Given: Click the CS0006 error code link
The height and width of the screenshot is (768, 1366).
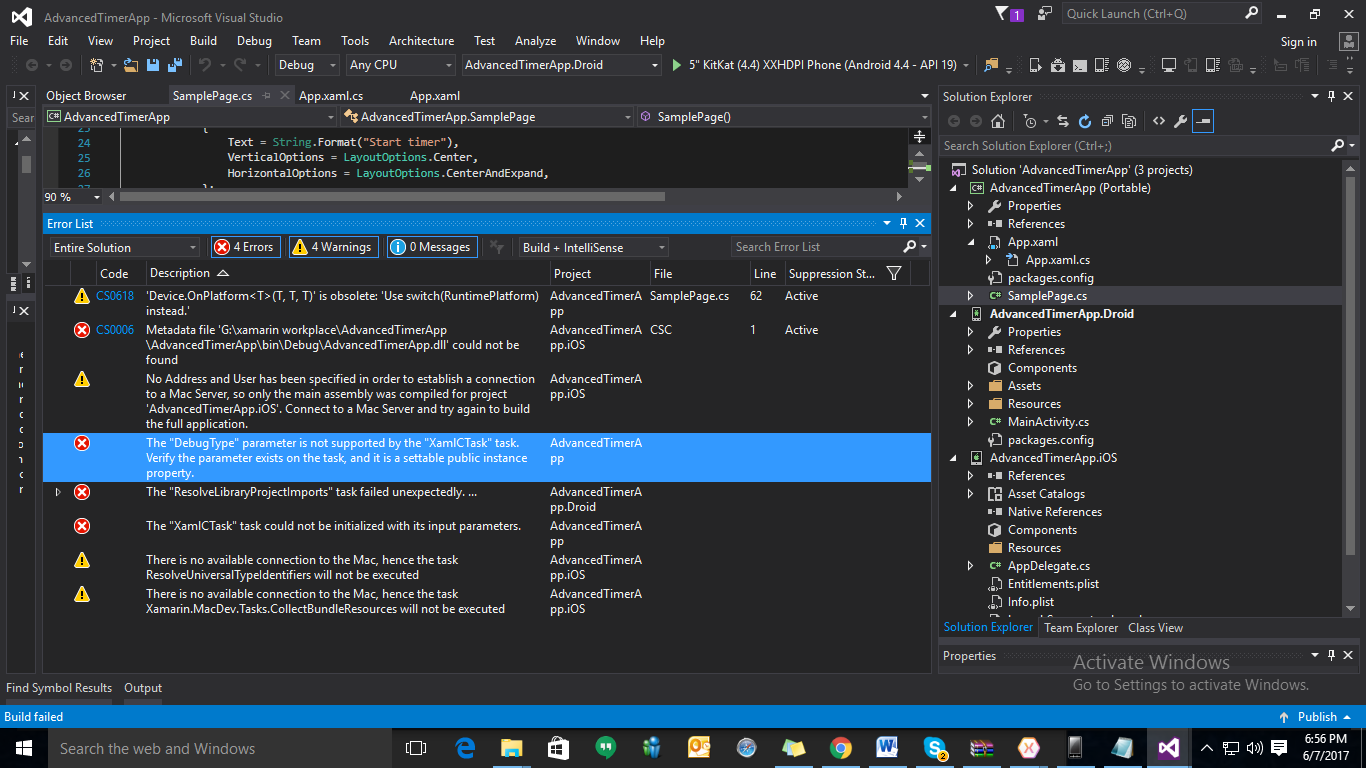Looking at the screenshot, I should pyautogui.click(x=115, y=330).
